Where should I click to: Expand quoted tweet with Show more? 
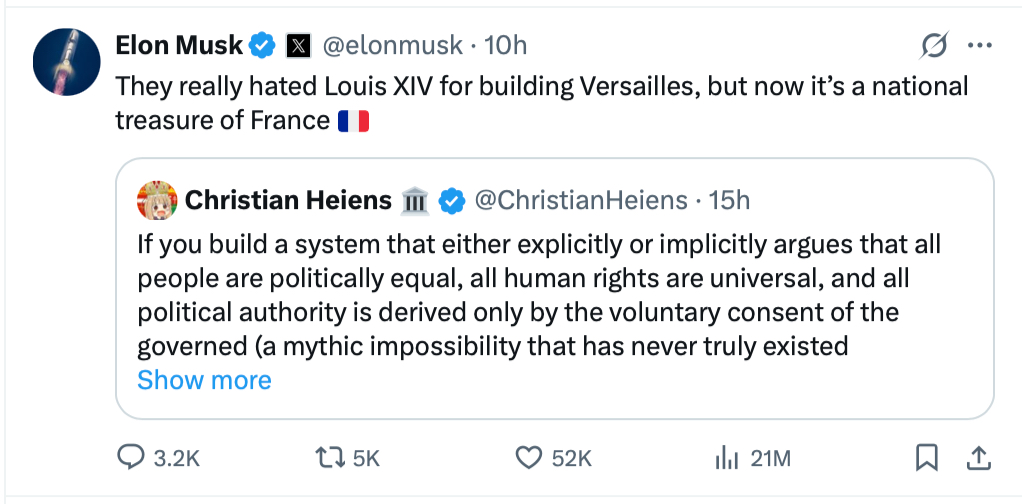coord(204,380)
